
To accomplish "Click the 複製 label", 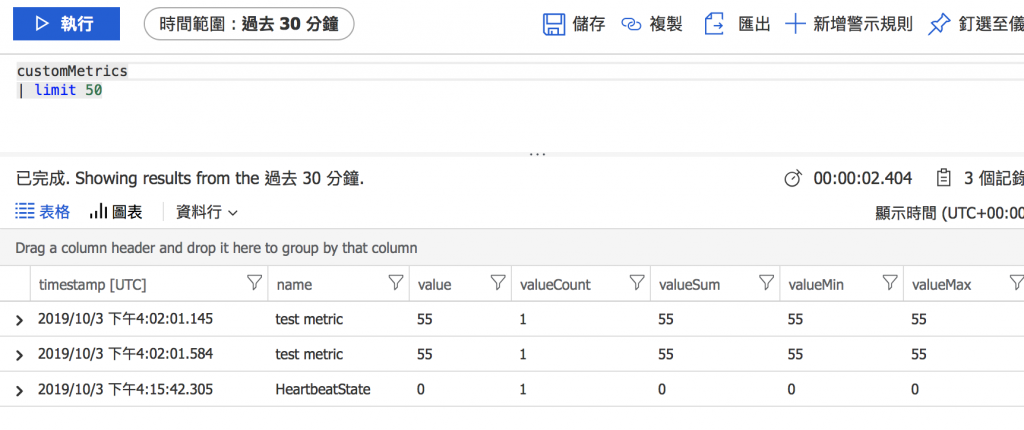I will pos(665,25).
